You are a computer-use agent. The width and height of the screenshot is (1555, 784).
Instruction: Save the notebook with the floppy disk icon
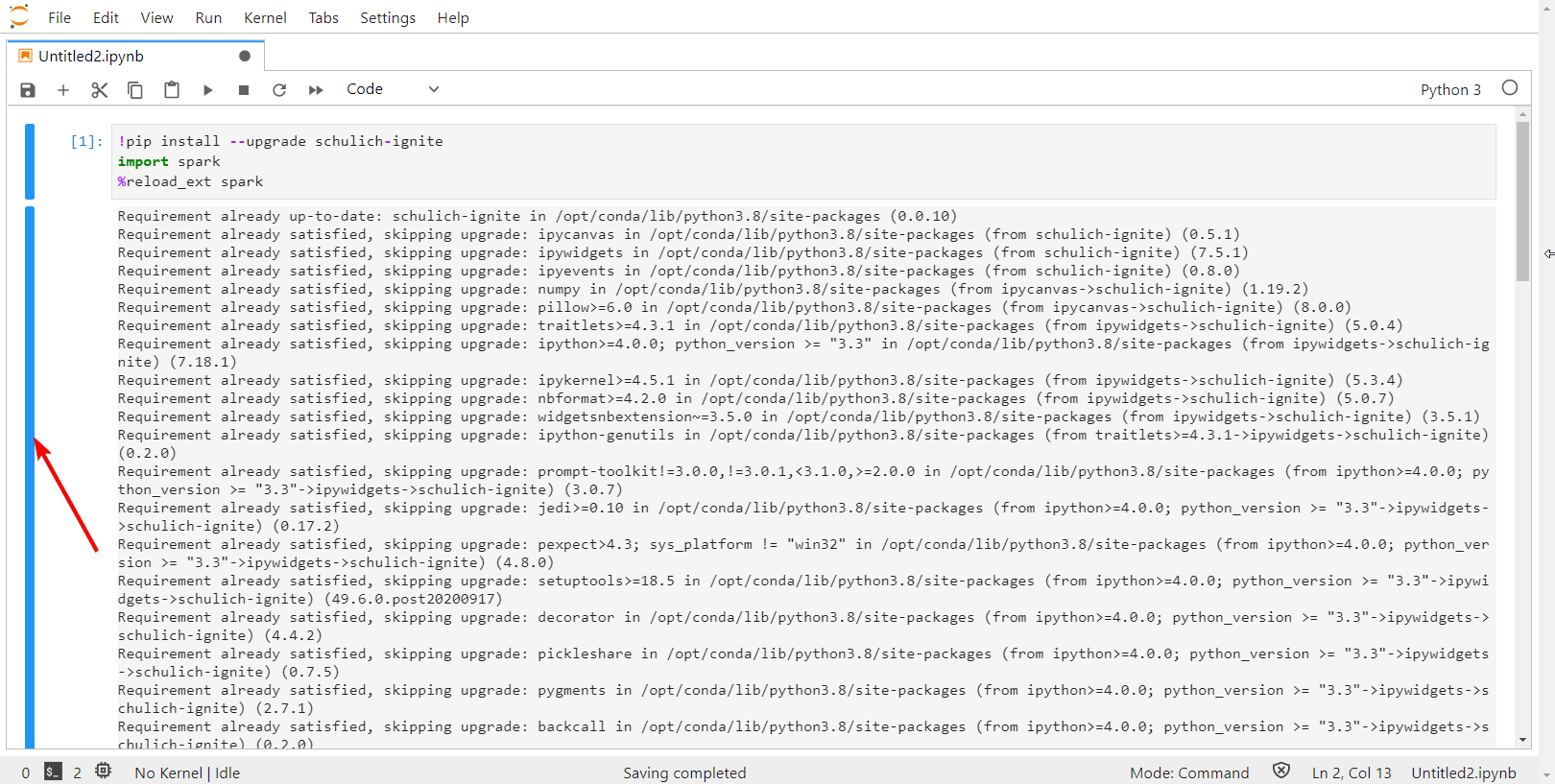point(28,90)
